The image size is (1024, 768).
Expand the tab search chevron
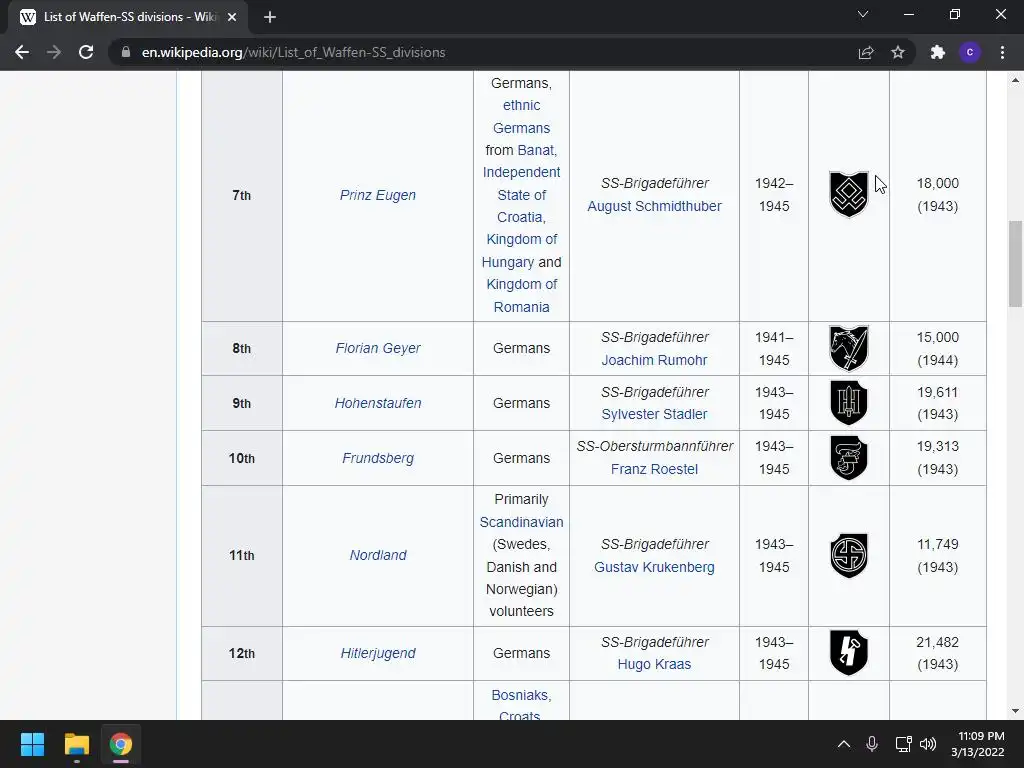[x=863, y=14]
